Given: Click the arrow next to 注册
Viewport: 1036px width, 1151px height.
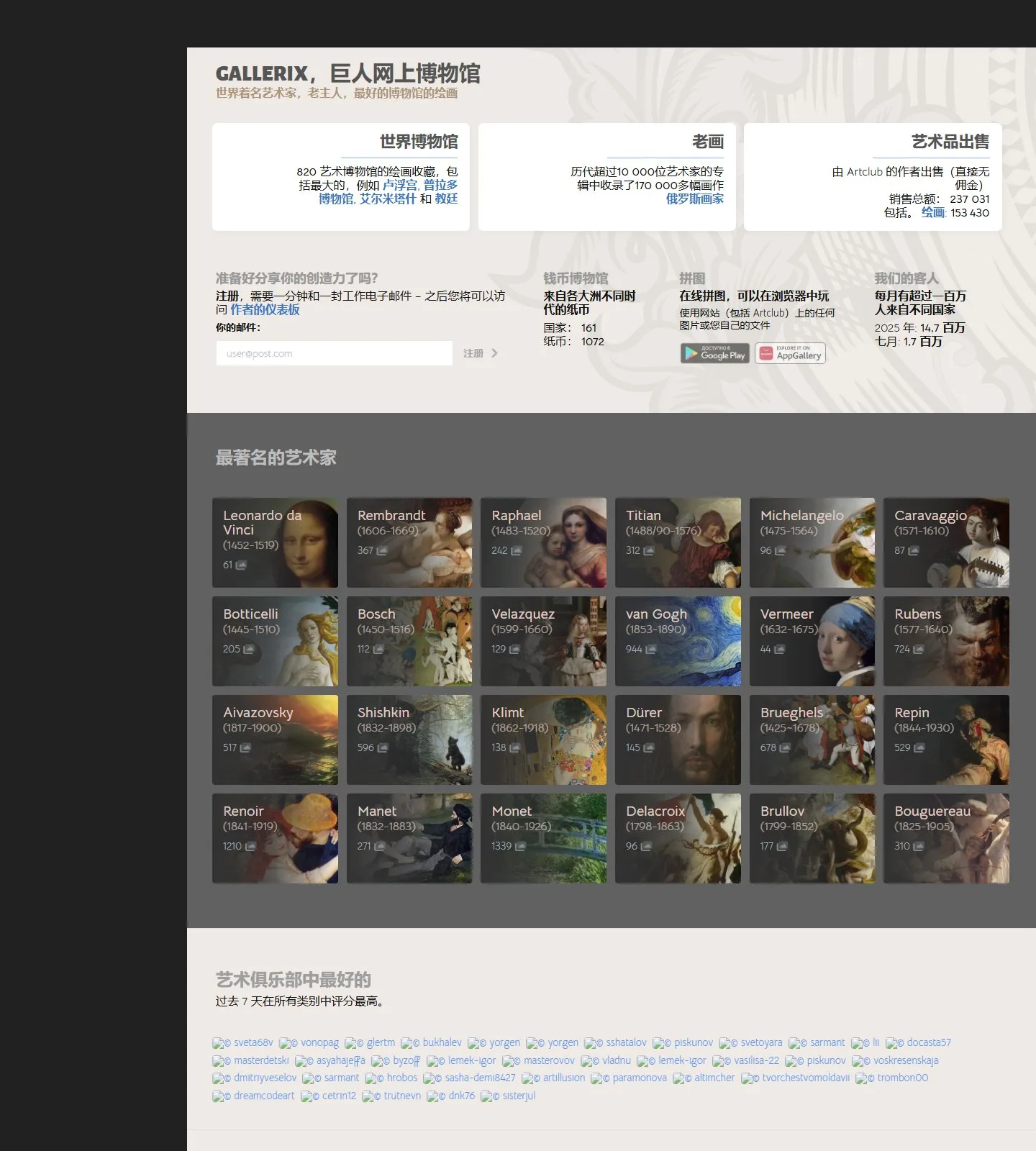Looking at the screenshot, I should (494, 353).
